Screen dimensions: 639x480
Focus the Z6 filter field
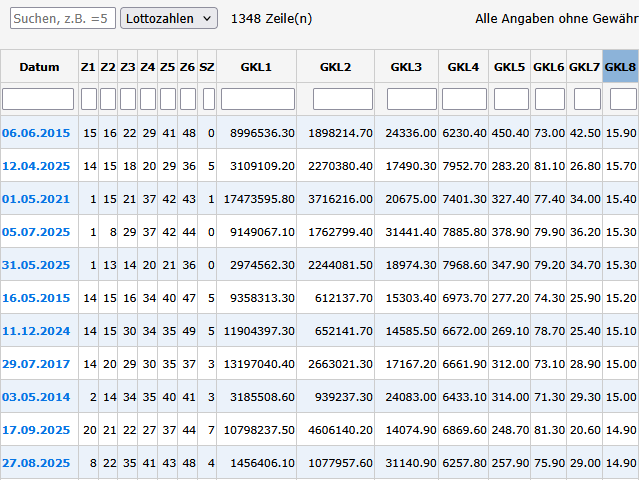tap(188, 99)
